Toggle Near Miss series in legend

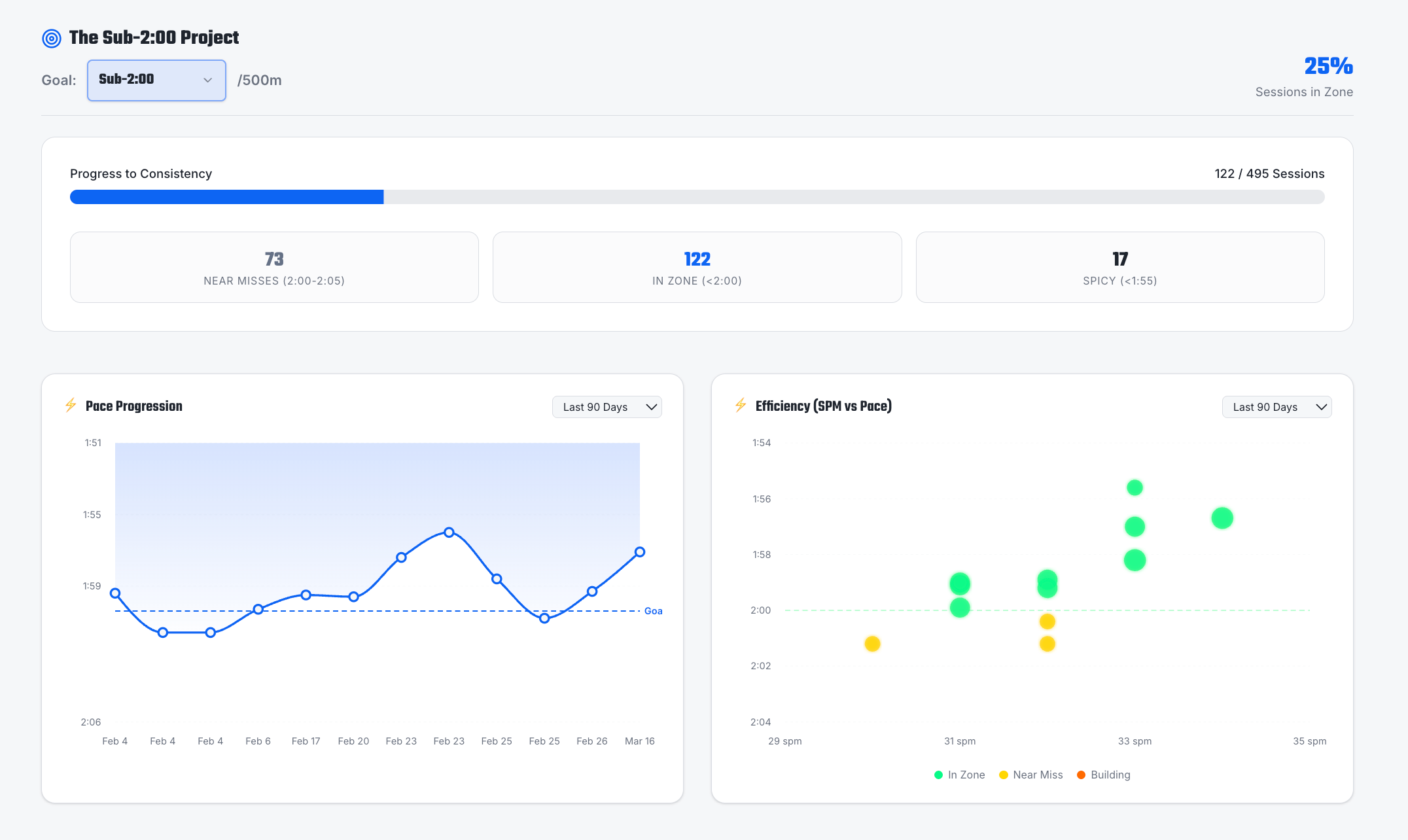(x=1037, y=775)
